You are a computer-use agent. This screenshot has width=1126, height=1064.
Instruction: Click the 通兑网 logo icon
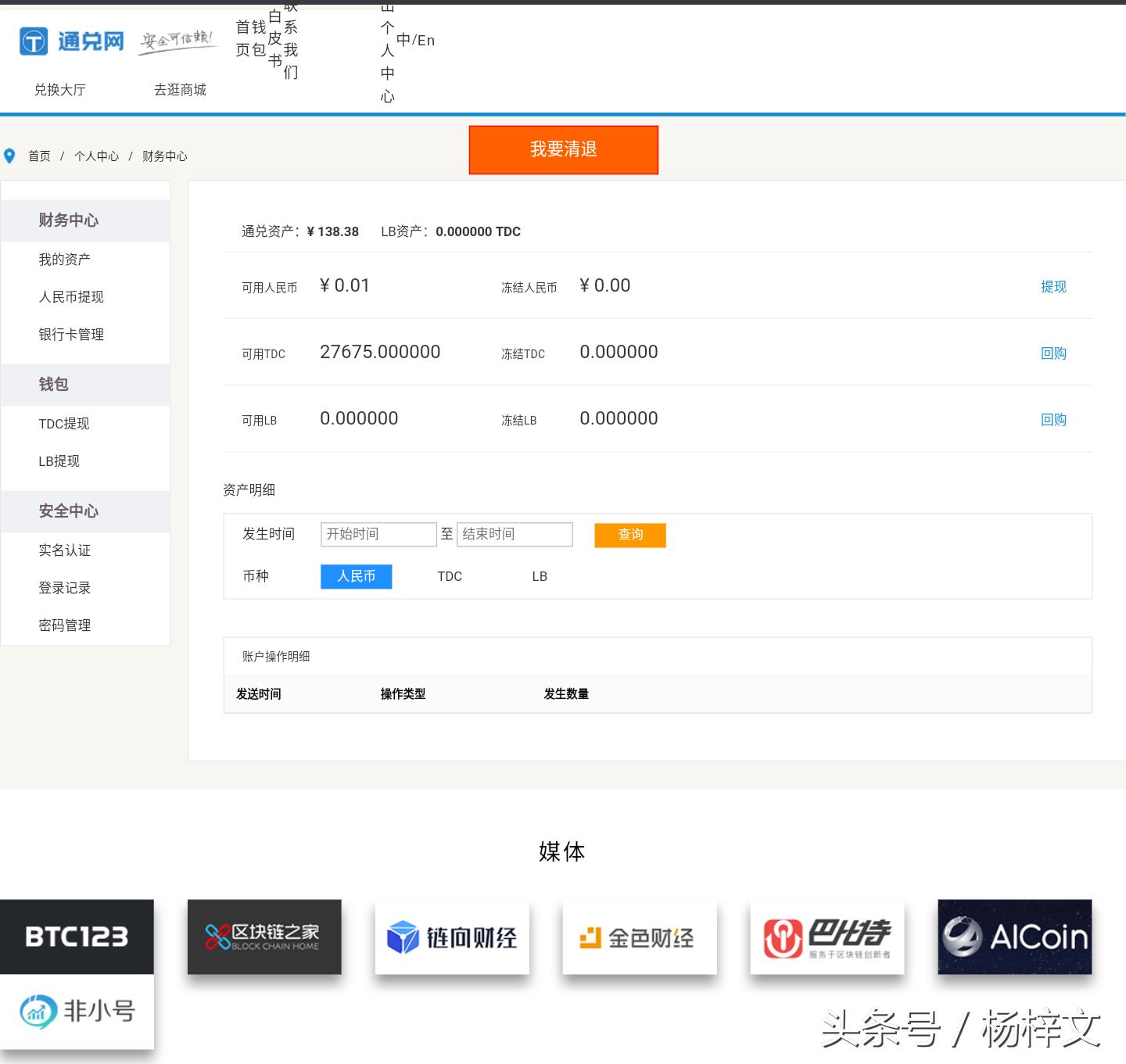pos(34,41)
